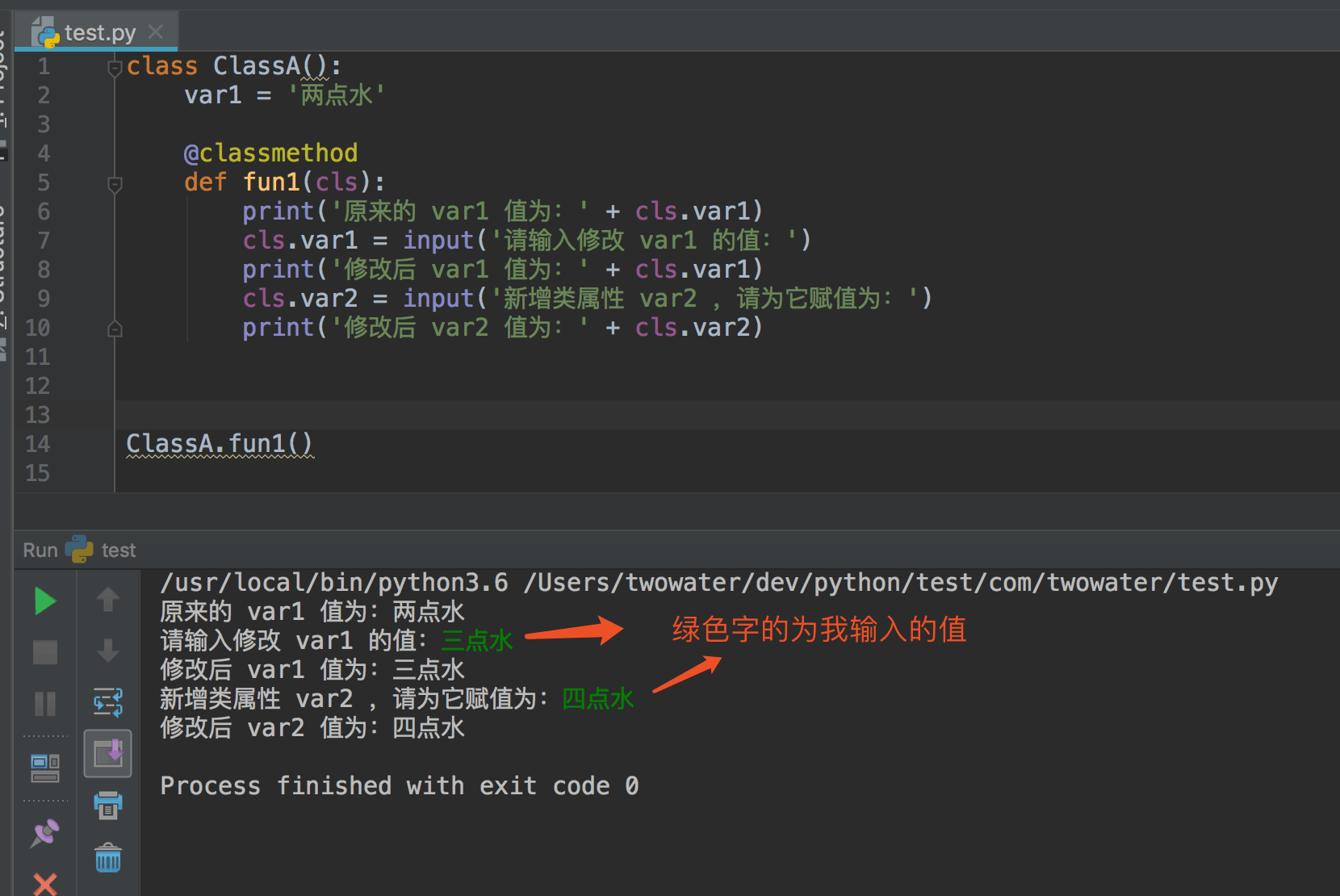Click the Stop process square button

[x=45, y=652]
